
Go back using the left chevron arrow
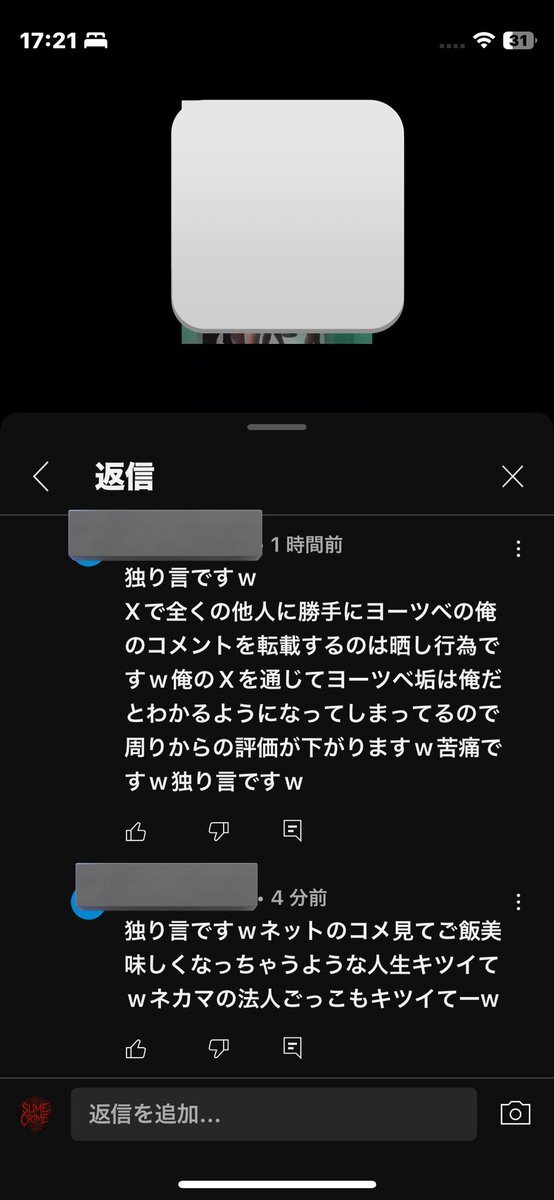coord(40,476)
